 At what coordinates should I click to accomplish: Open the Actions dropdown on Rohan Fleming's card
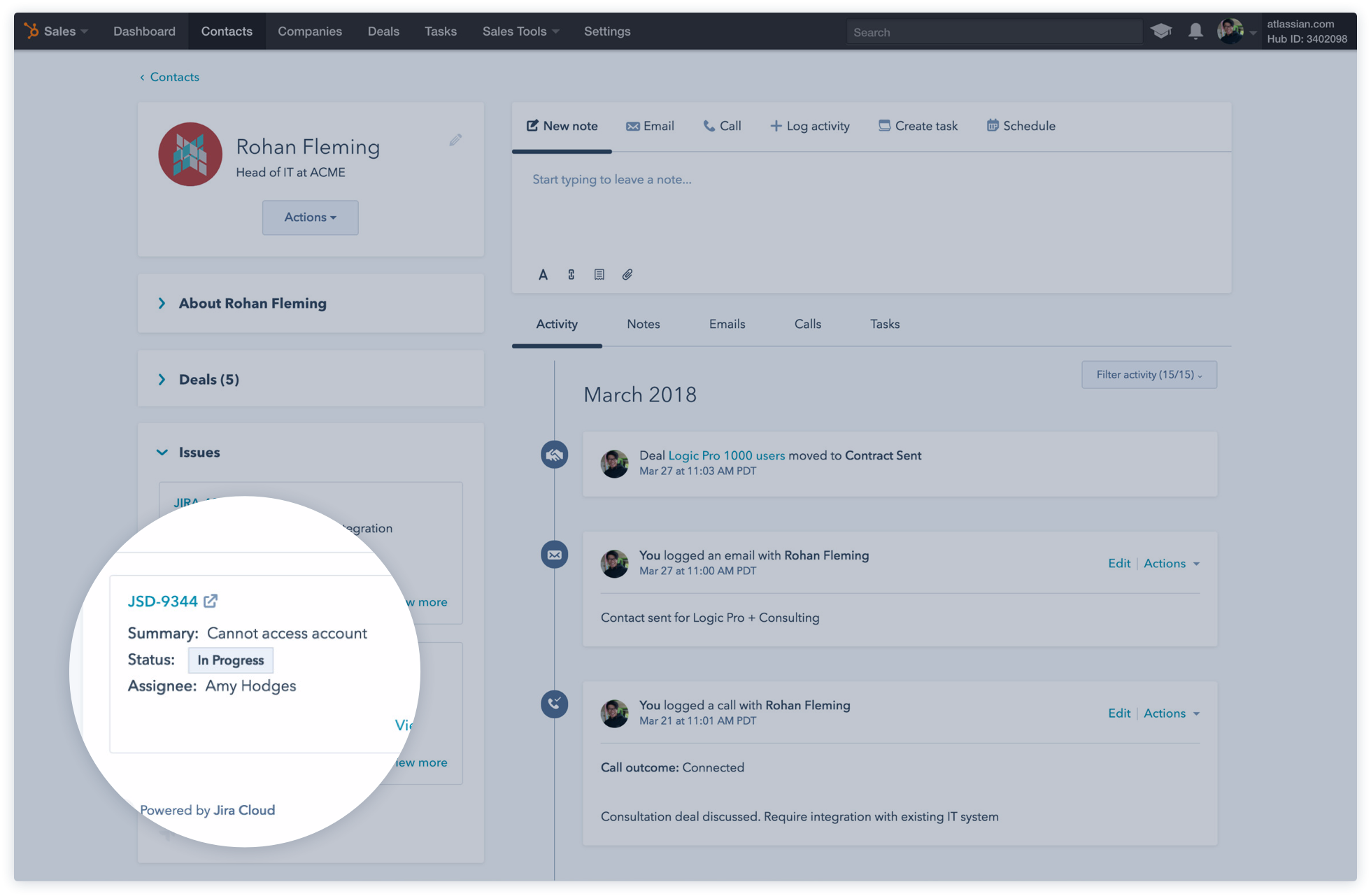coord(310,218)
